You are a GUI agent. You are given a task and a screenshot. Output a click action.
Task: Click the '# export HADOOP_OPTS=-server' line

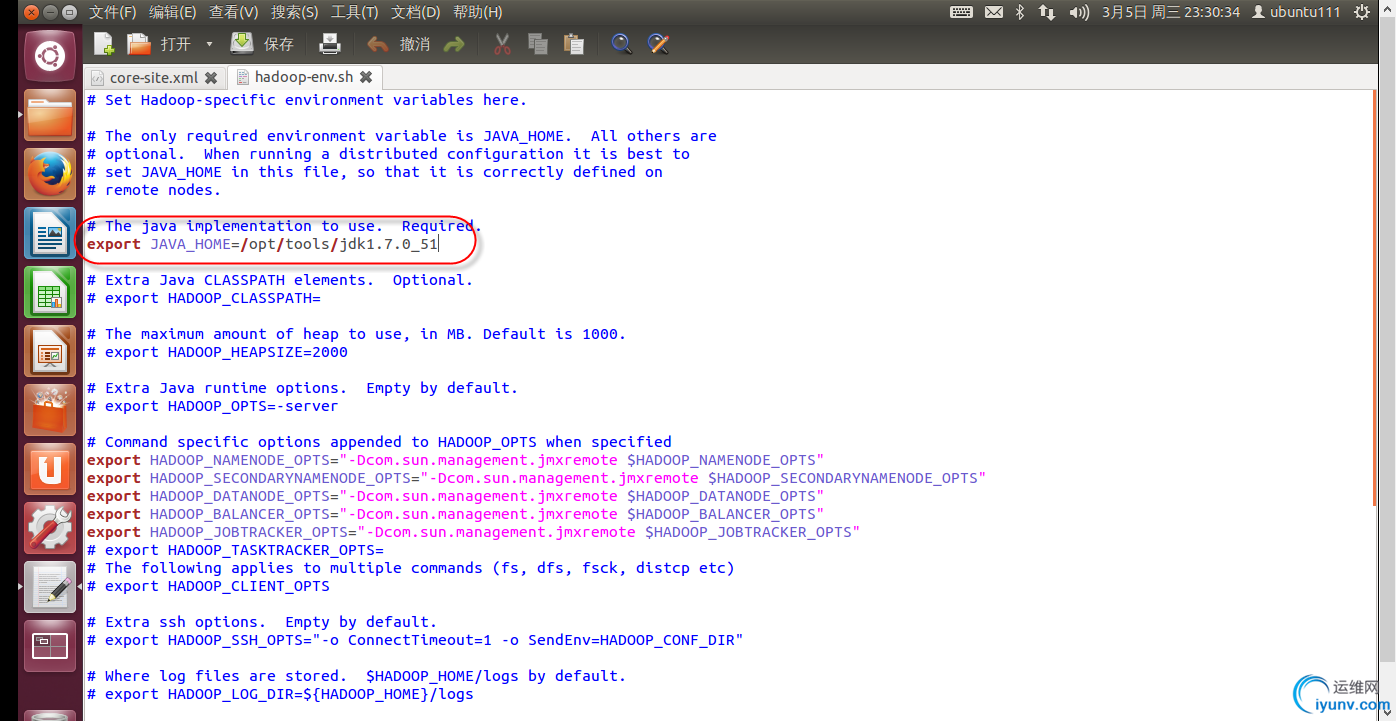tap(213, 406)
